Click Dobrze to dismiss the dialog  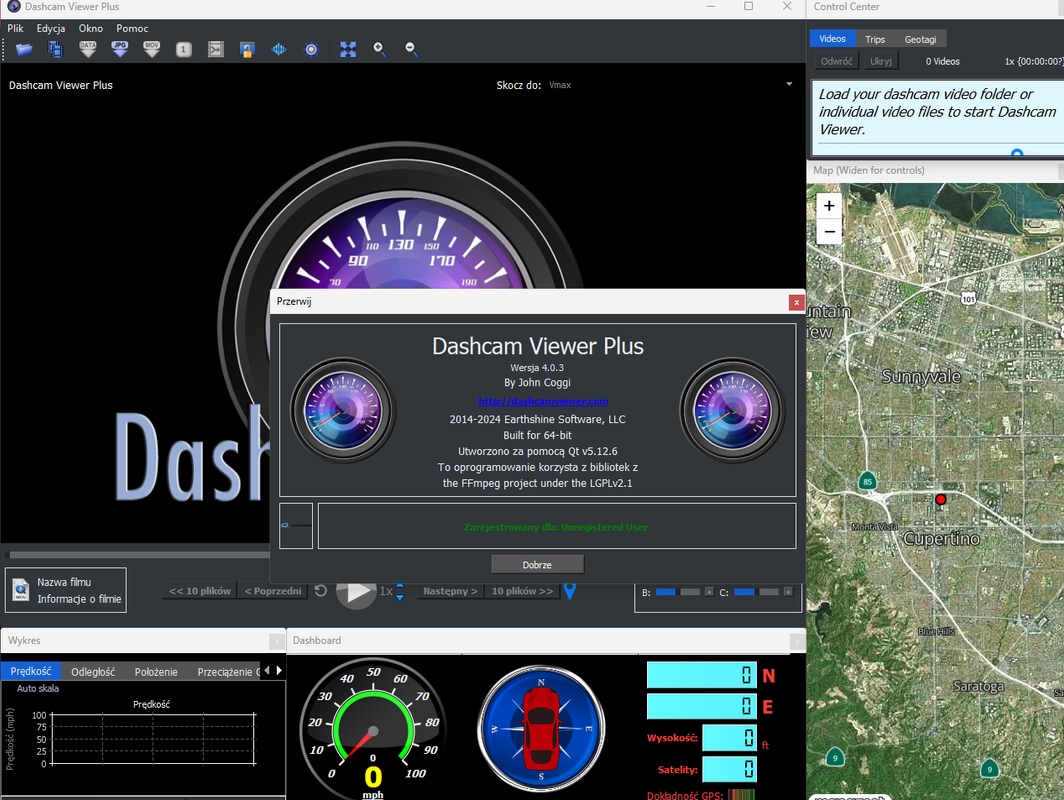click(x=537, y=565)
